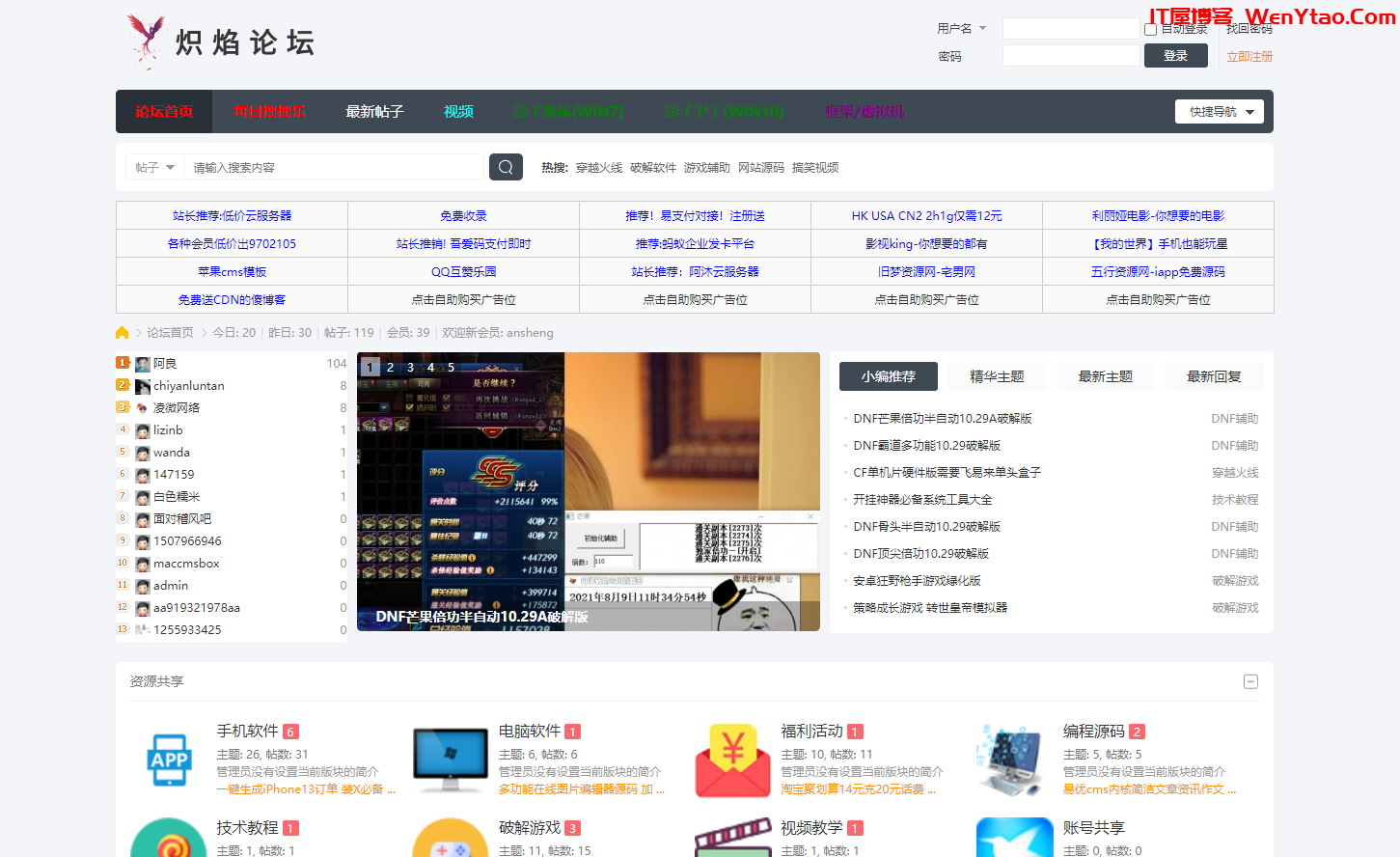Viewport: 1400px width, 857px height.
Task: Focus the search content input box
Action: click(333, 167)
